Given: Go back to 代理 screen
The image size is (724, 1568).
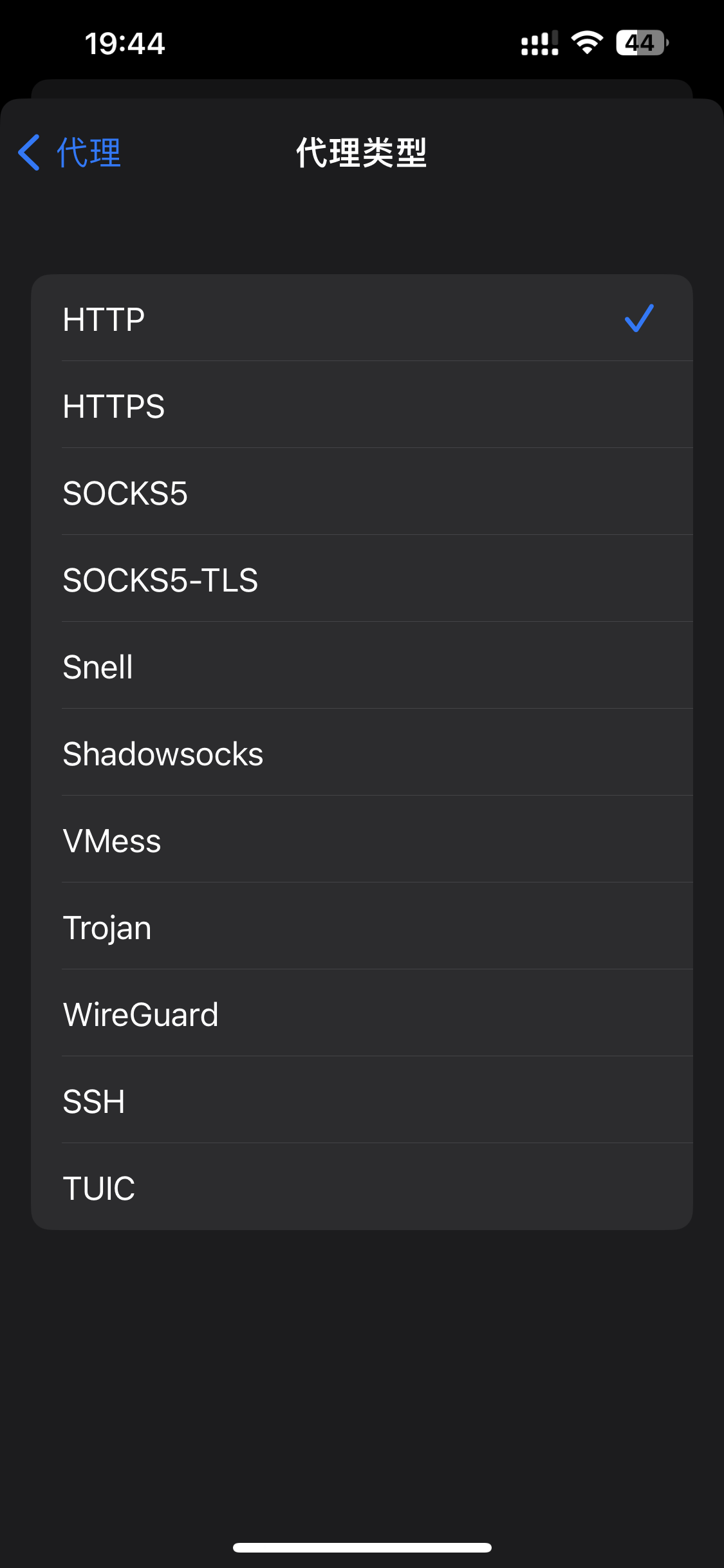Looking at the screenshot, I should (x=71, y=153).
